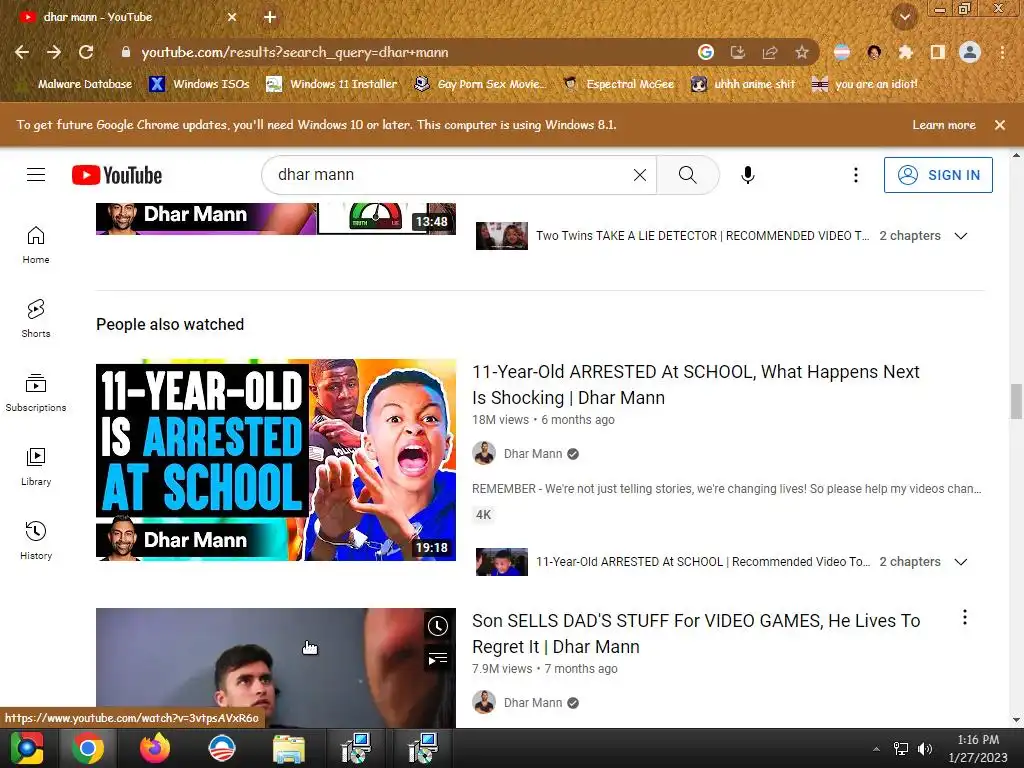
Task: Click the page vertical scrollbar thumb
Action: 1016,402
